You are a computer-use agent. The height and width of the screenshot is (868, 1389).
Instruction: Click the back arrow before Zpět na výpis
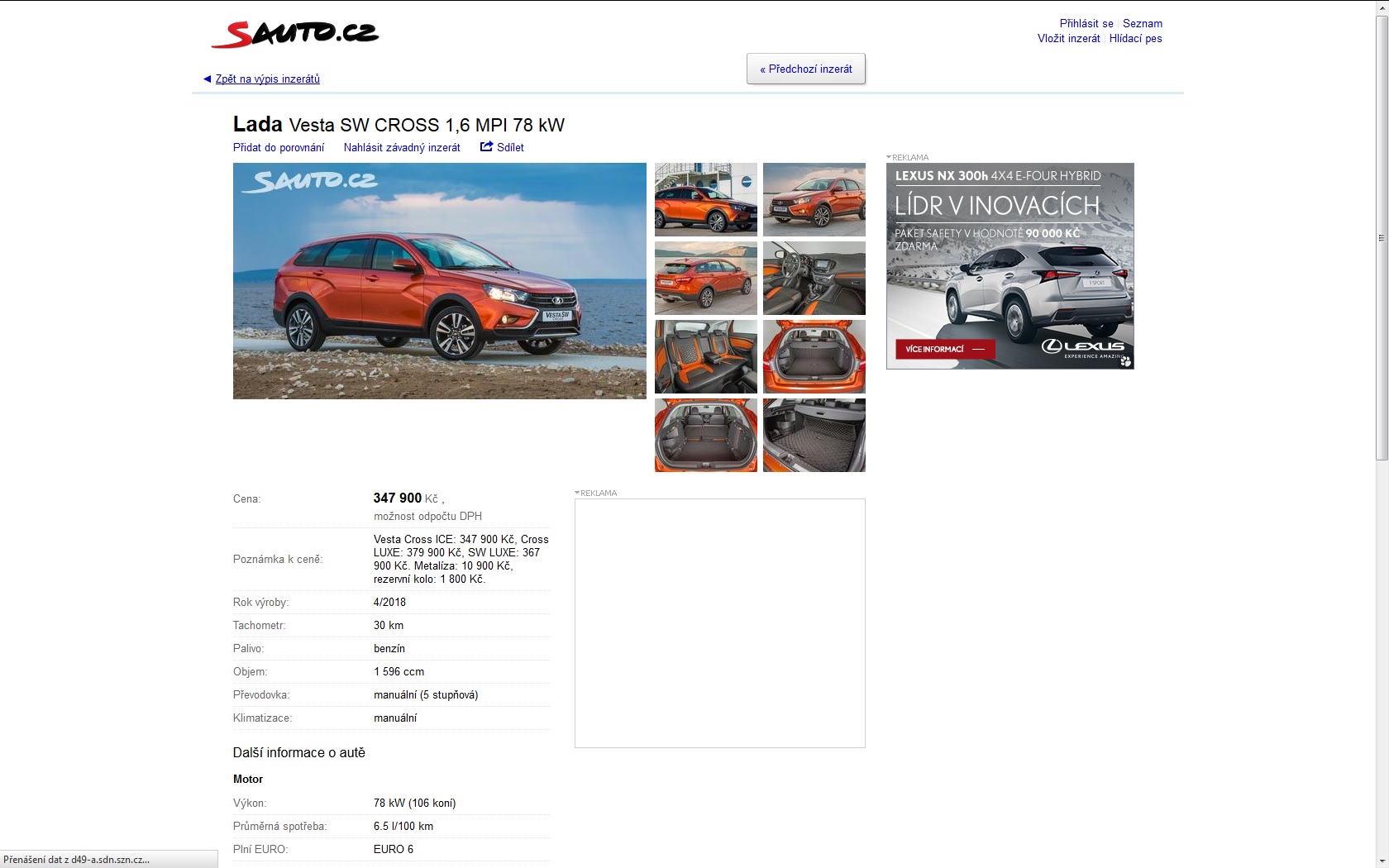pyautogui.click(x=207, y=79)
